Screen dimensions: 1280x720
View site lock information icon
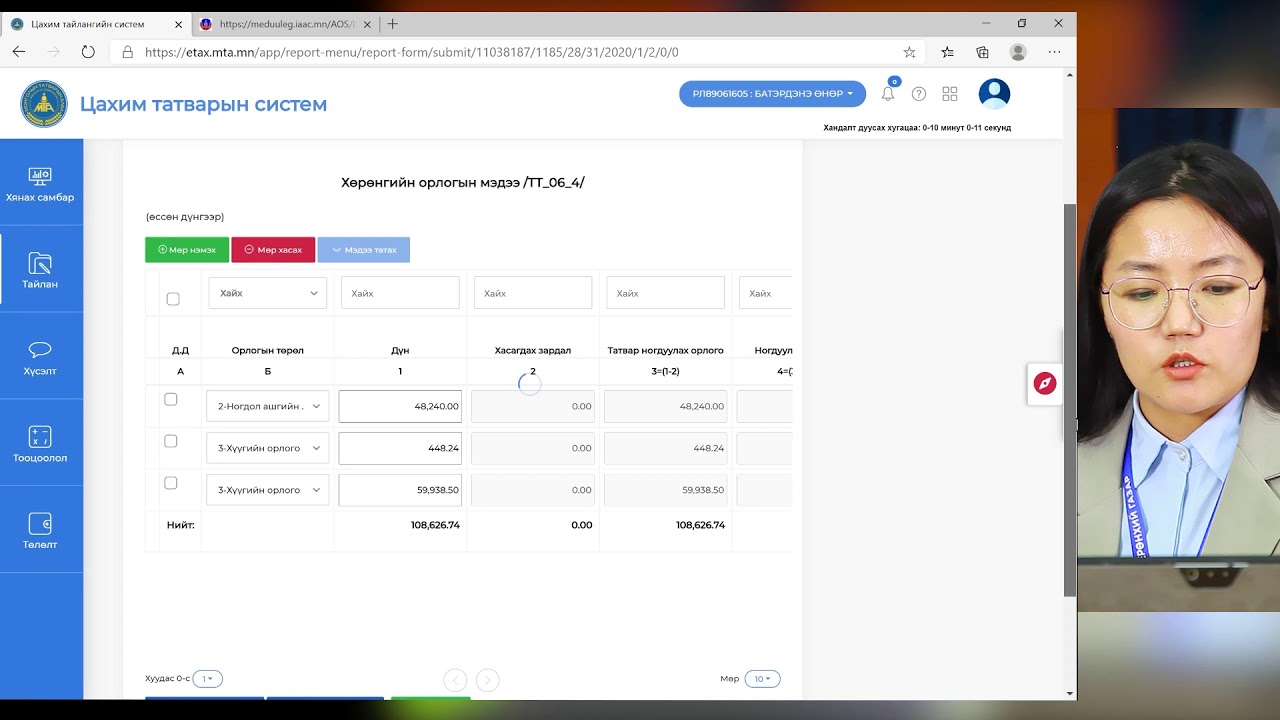tap(127, 52)
